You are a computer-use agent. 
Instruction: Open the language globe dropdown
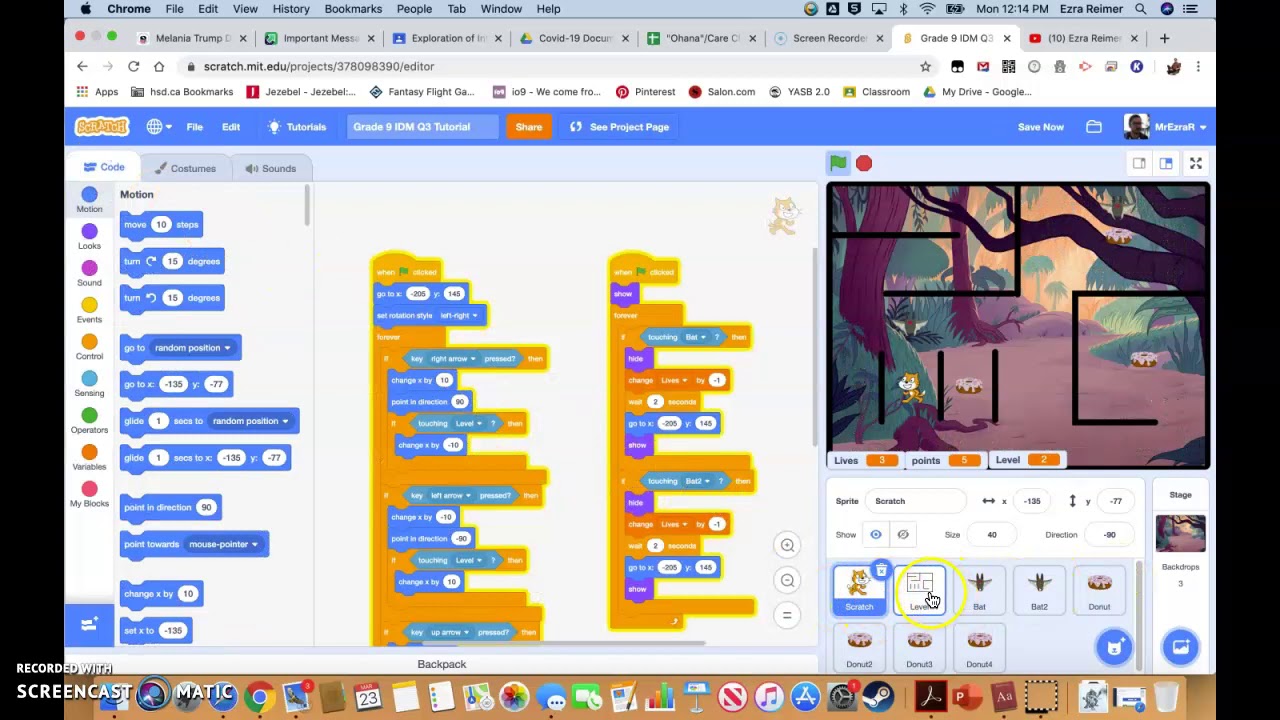pyautogui.click(x=159, y=127)
